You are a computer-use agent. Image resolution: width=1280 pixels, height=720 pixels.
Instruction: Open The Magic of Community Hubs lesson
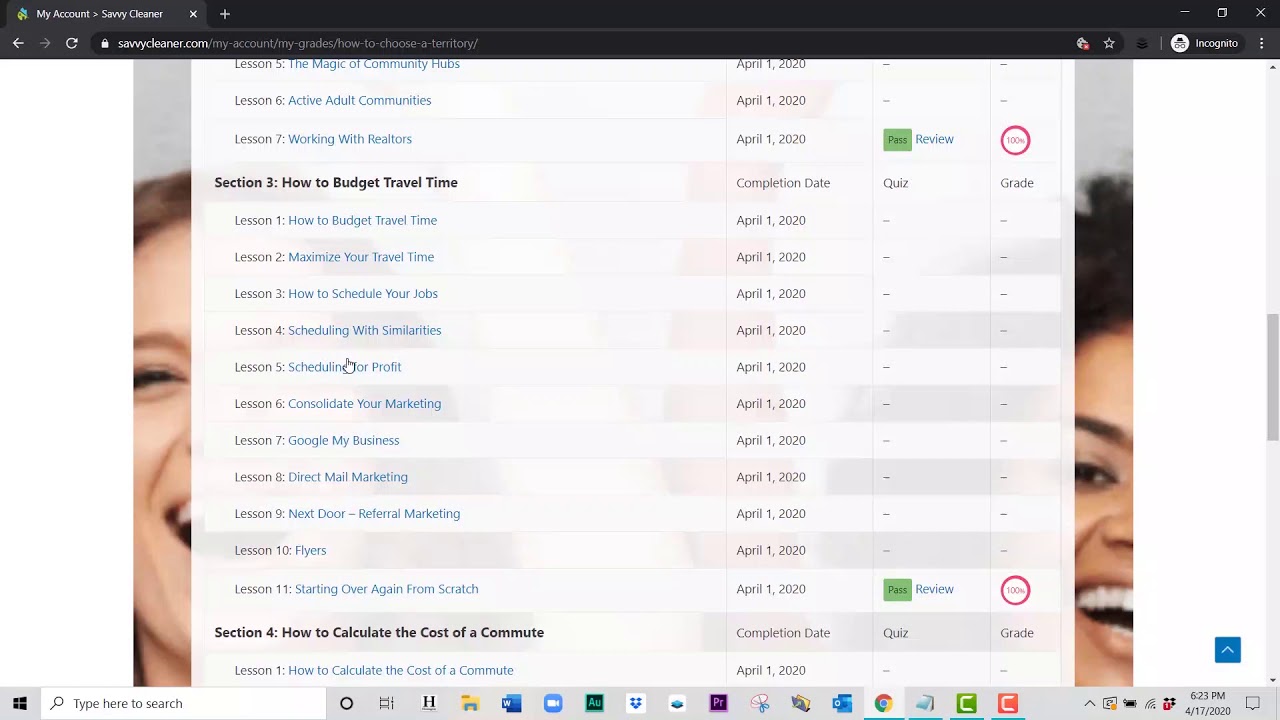[374, 64]
